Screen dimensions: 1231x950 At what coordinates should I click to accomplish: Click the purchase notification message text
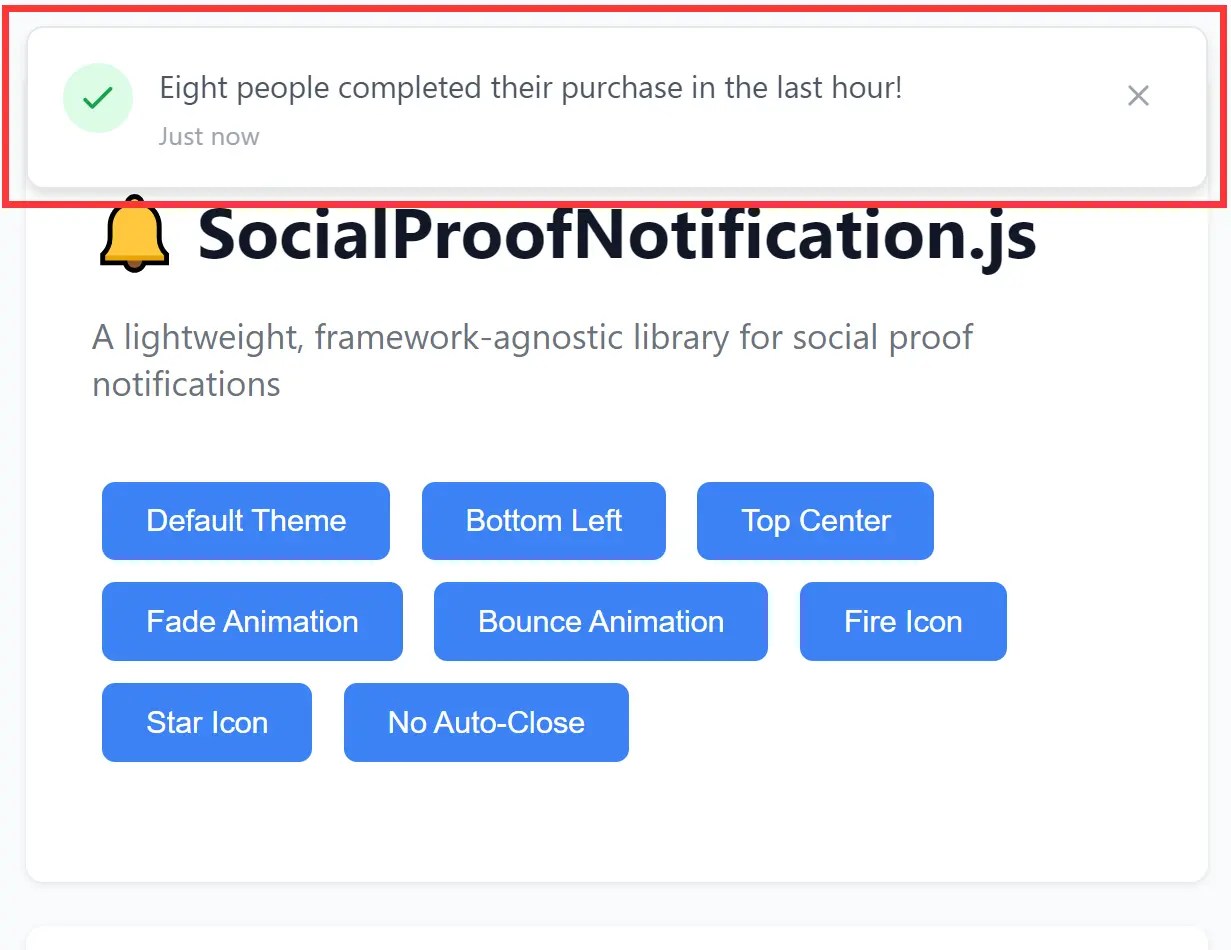click(532, 88)
